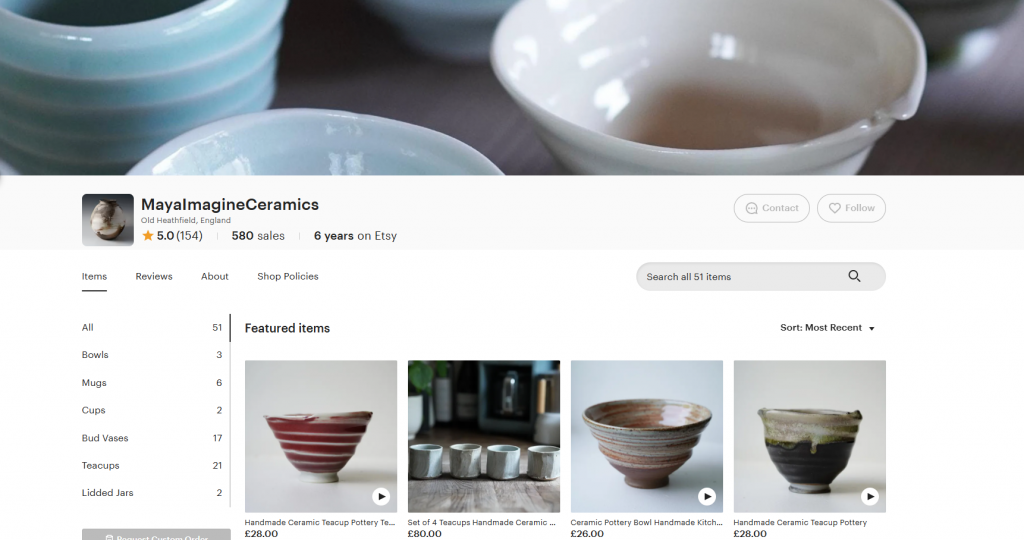Screen dimensions: 1024x540
Task: Click the MayaImagineCeramics shop avatar
Action: [x=108, y=220]
